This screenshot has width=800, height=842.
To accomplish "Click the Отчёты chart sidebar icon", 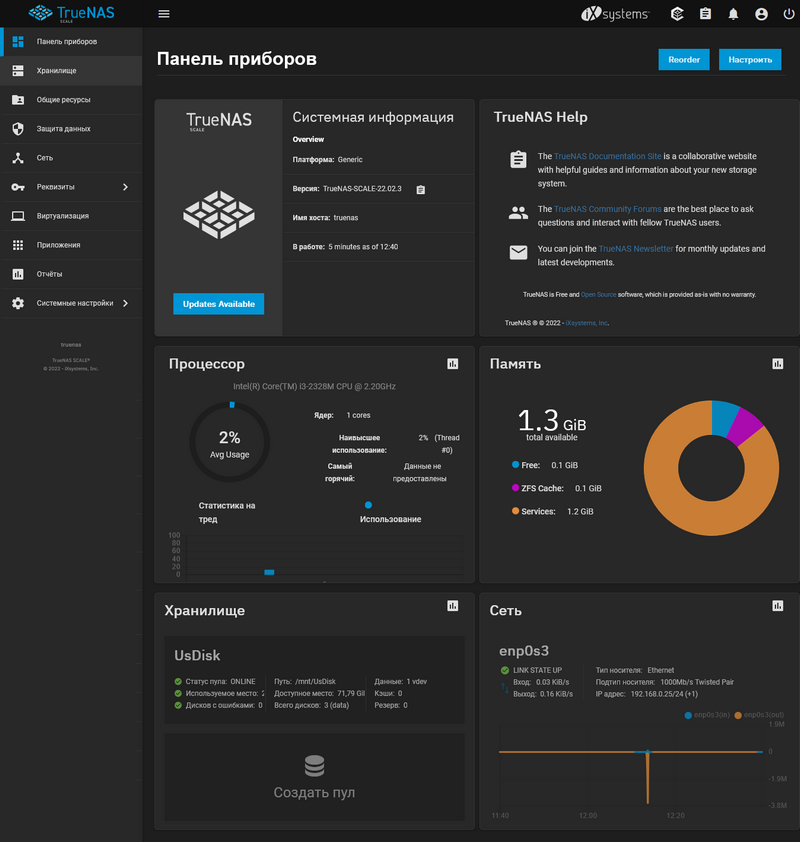I will tap(18, 274).
